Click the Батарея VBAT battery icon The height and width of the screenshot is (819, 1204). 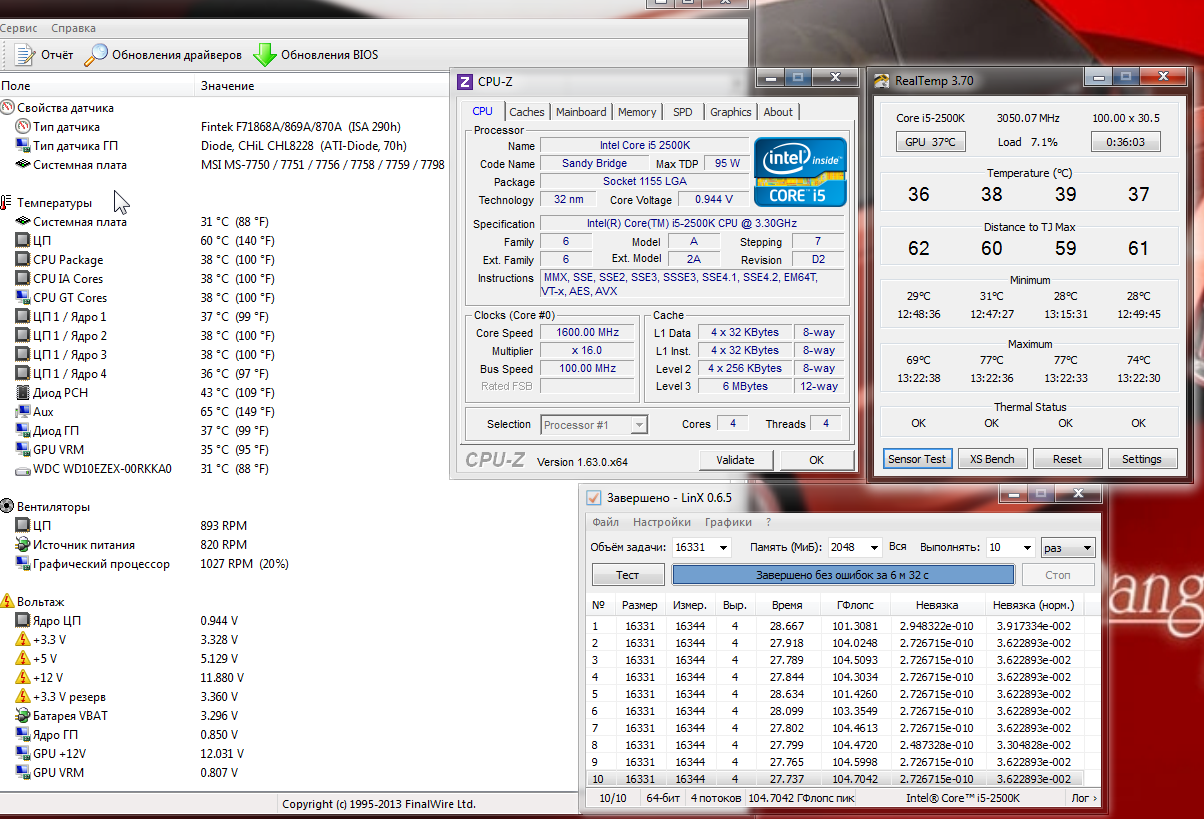pyautogui.click(x=23, y=716)
